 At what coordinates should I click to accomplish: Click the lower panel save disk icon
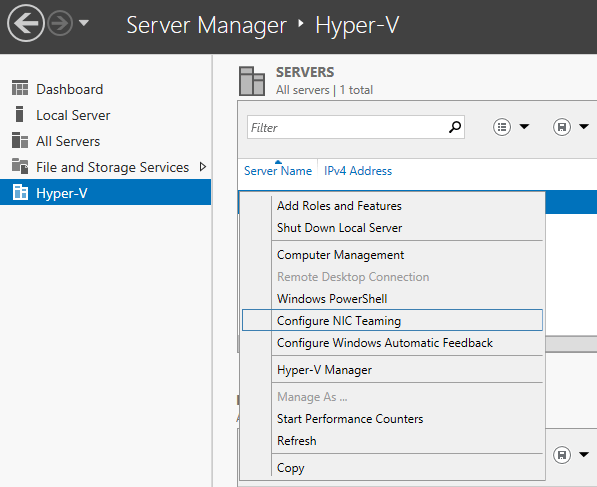562,455
